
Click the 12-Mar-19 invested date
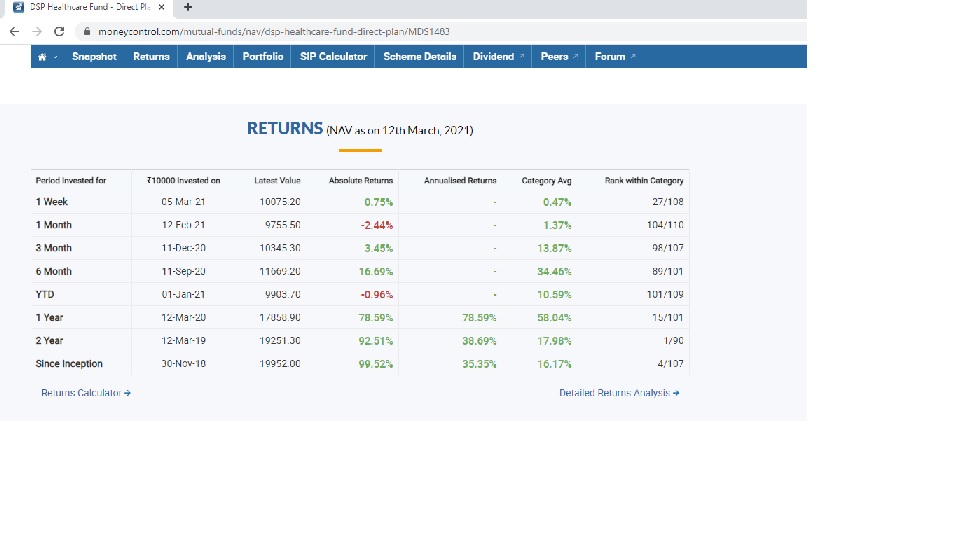click(x=183, y=341)
